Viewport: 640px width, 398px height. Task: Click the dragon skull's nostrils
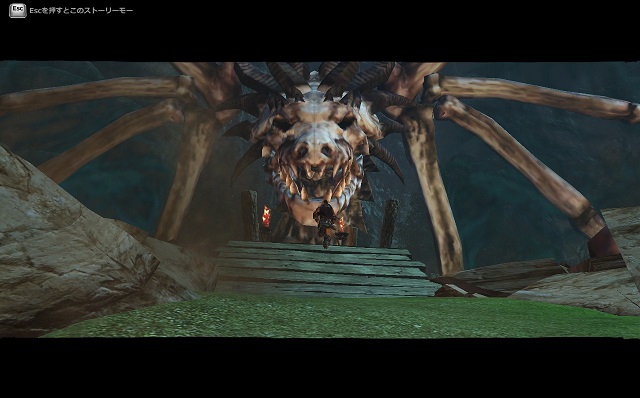tap(314, 151)
